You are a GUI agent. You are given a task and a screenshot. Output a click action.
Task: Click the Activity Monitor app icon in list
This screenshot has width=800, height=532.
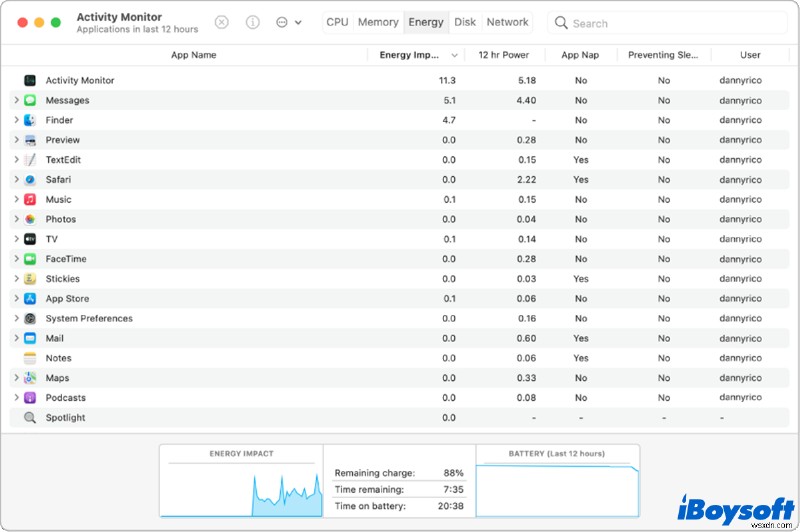[x=30, y=80]
